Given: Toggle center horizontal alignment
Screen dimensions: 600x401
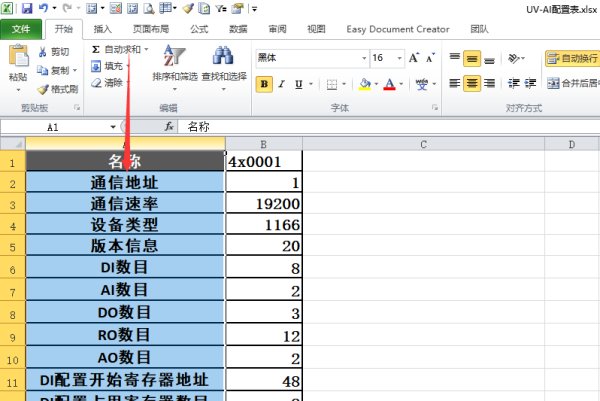Looking at the screenshot, I should [x=472, y=83].
